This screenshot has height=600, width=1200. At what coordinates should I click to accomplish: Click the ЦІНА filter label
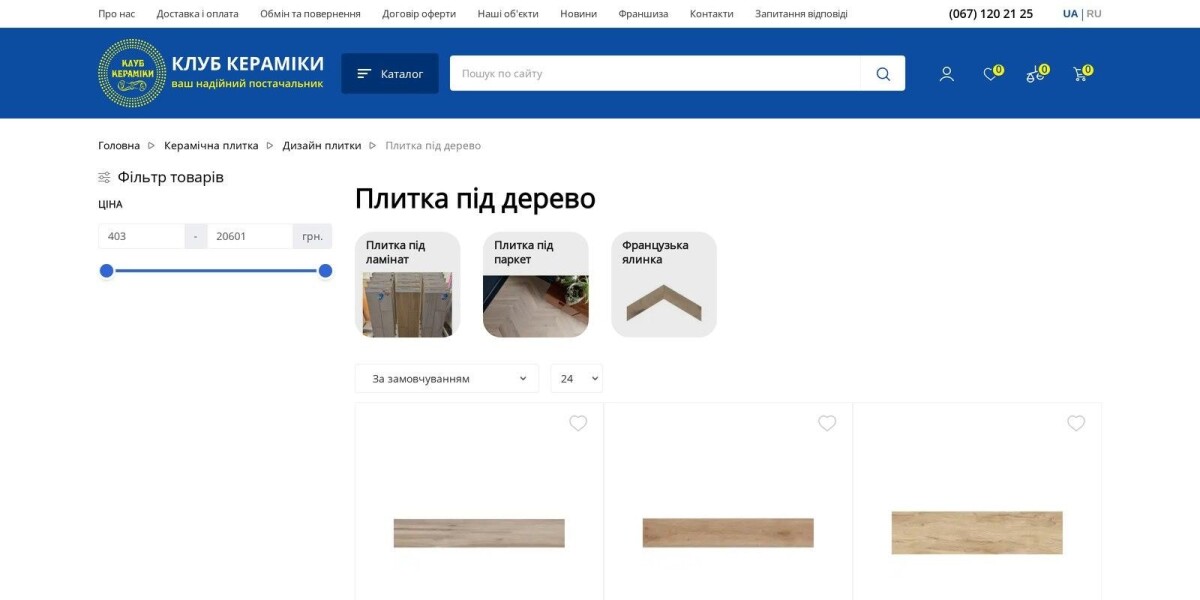click(x=110, y=204)
